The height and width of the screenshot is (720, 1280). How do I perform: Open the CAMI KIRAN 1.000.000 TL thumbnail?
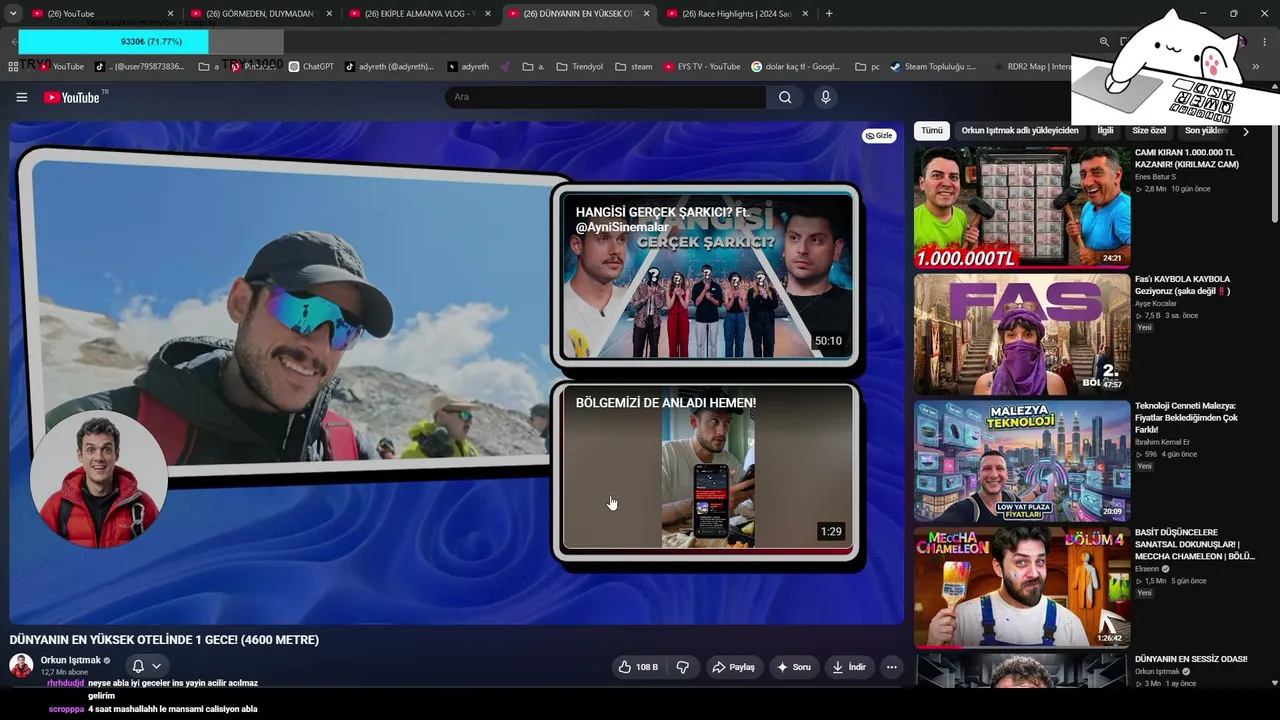tap(1021, 207)
